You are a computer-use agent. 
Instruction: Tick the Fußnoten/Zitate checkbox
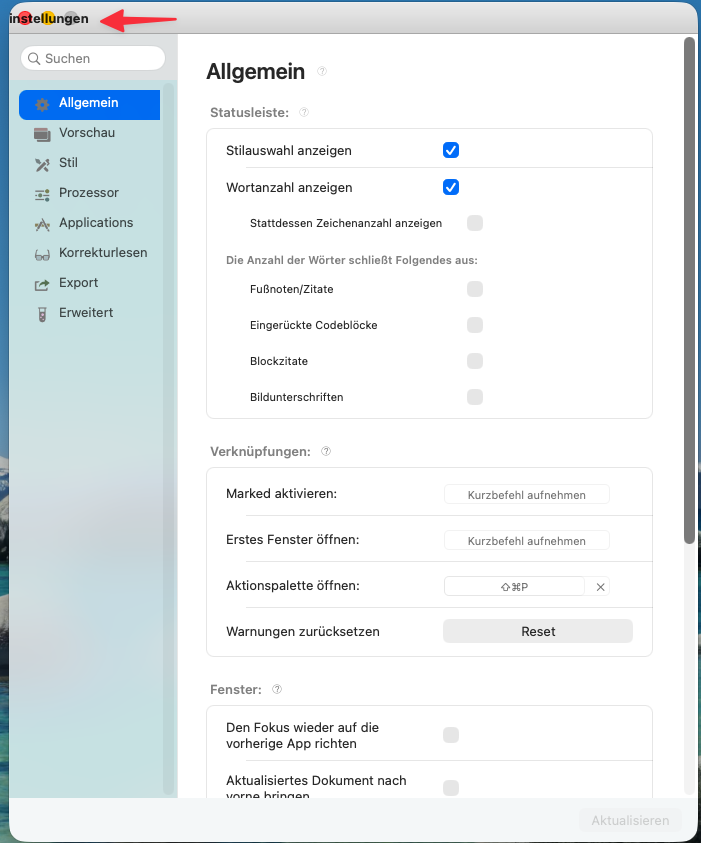click(x=475, y=289)
